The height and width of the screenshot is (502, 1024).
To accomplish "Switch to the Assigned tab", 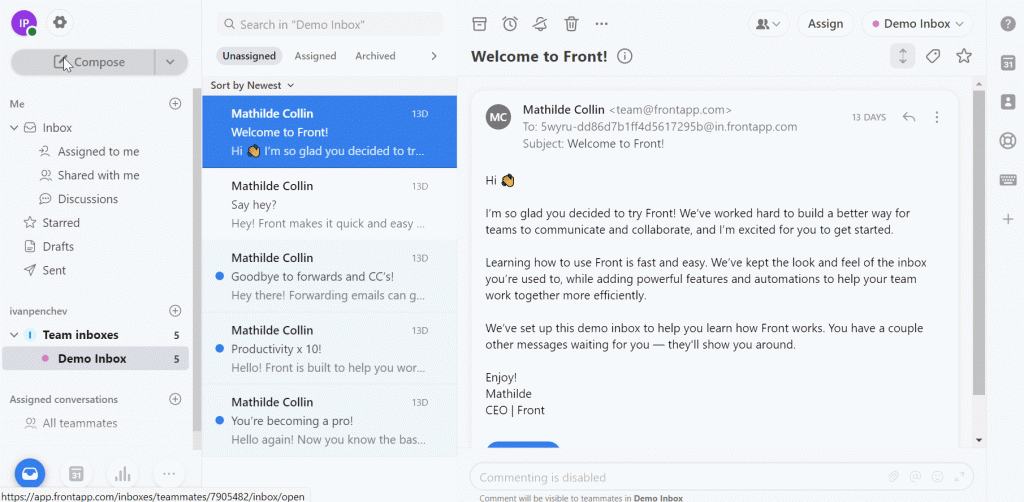I will pos(315,56).
